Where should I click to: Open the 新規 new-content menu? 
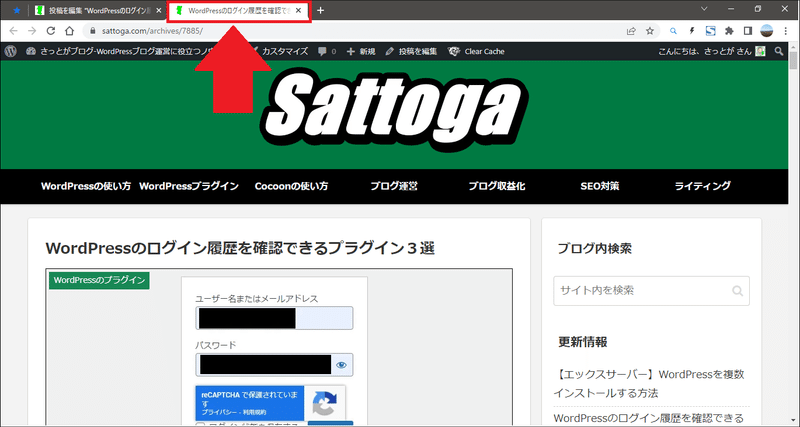click(361, 51)
